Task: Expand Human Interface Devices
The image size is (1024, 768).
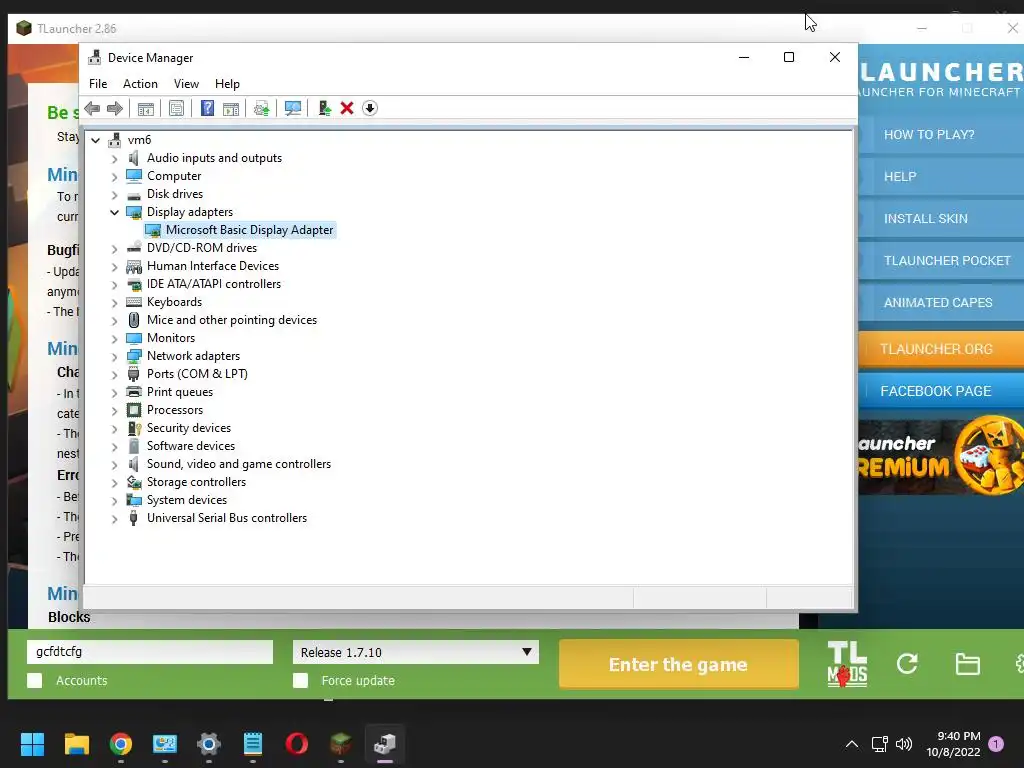Action: click(x=114, y=266)
